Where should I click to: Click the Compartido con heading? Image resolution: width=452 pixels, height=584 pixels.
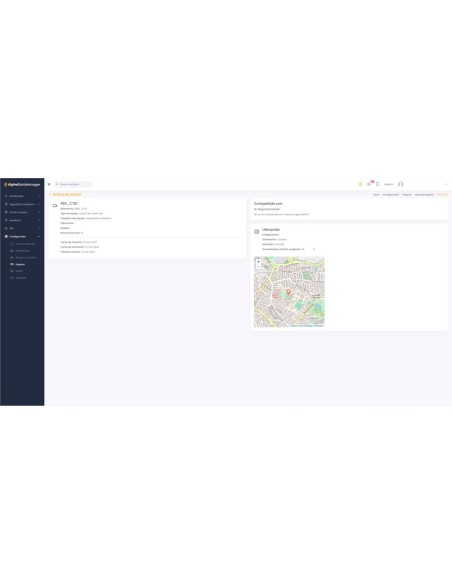tap(268, 204)
